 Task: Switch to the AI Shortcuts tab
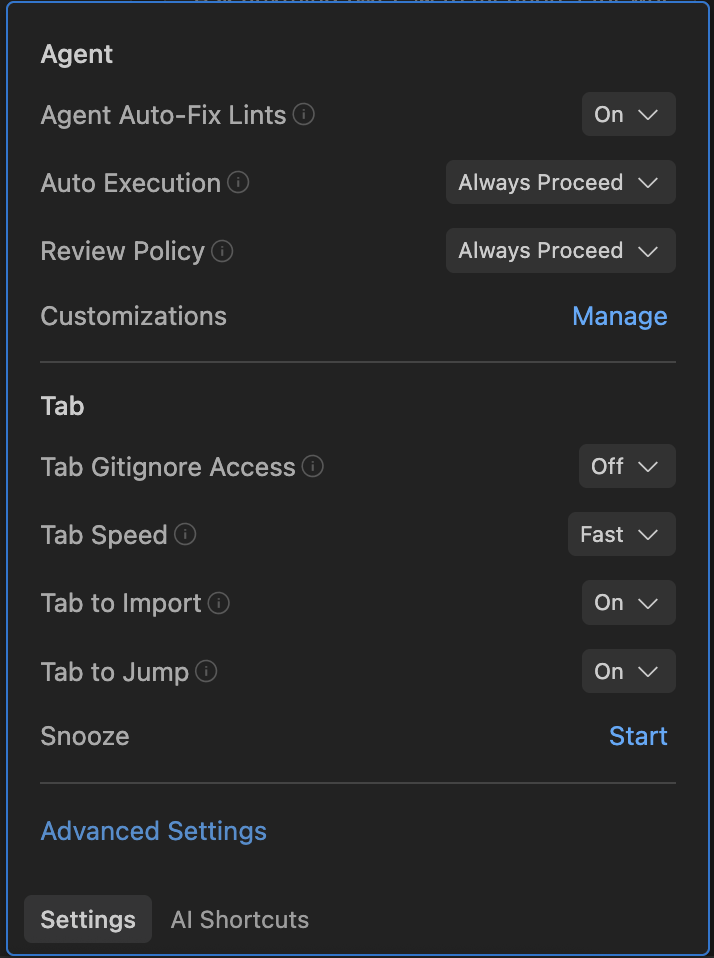[239, 919]
